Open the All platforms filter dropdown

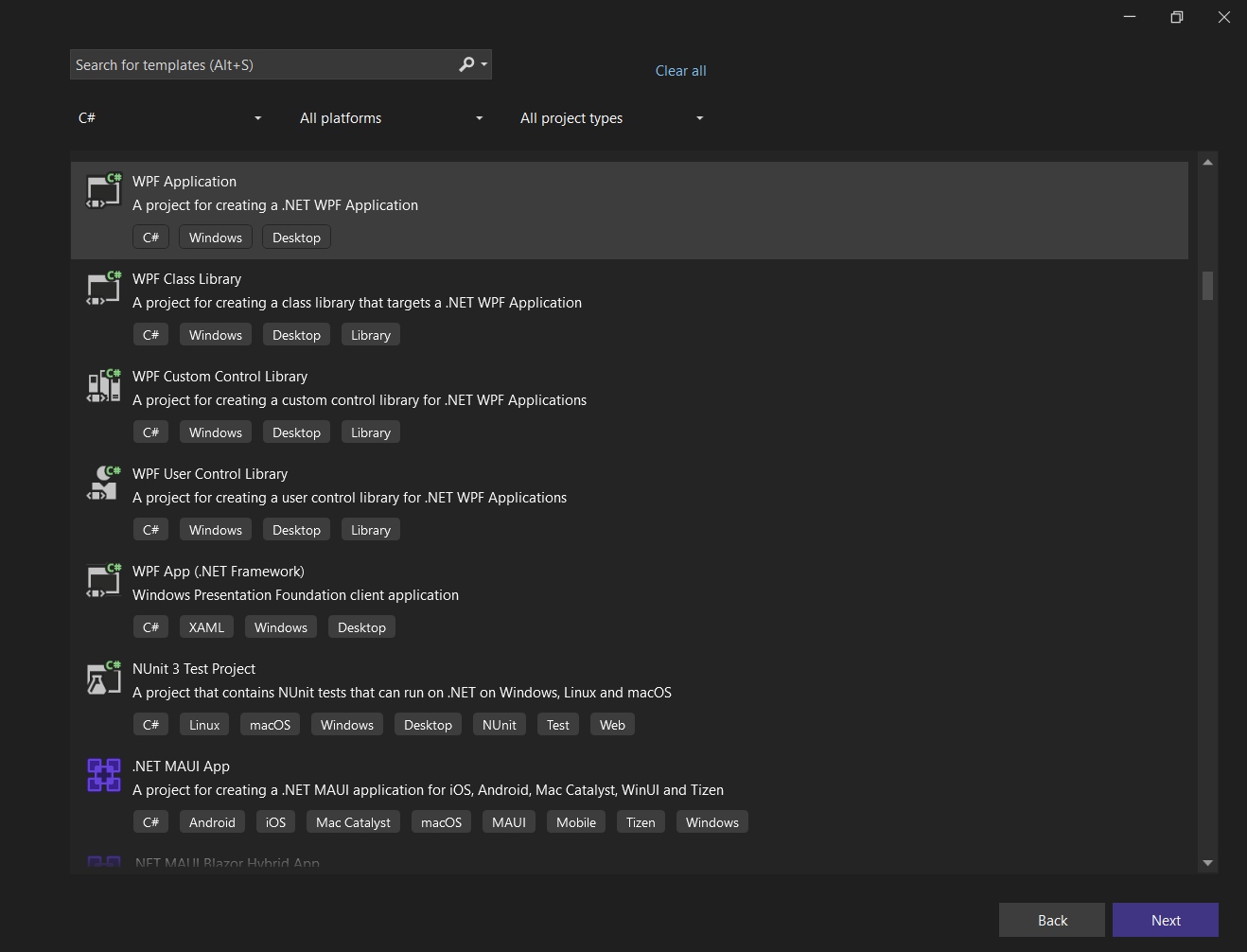391,118
